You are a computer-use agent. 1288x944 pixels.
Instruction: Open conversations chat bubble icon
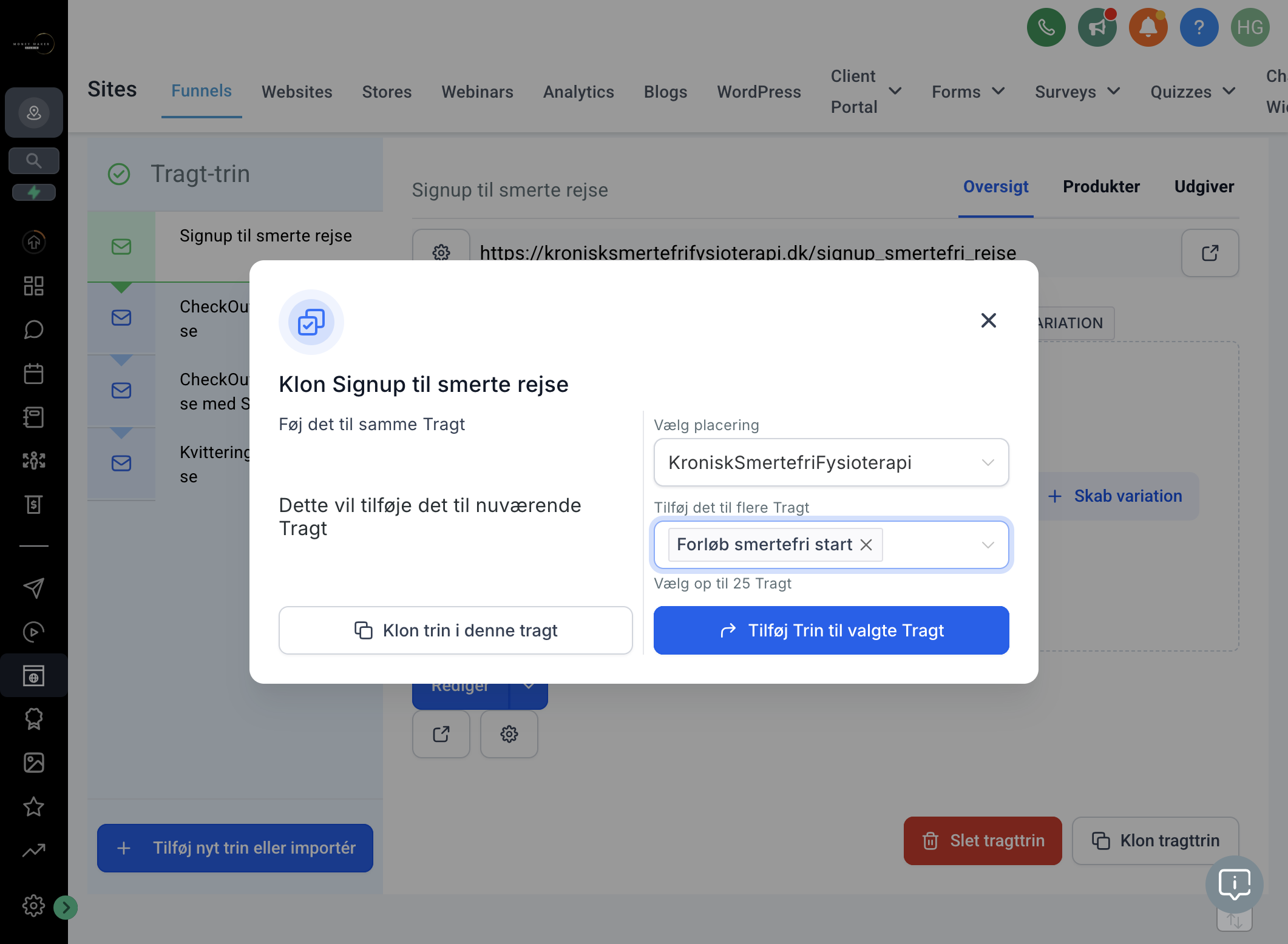pyautogui.click(x=34, y=329)
